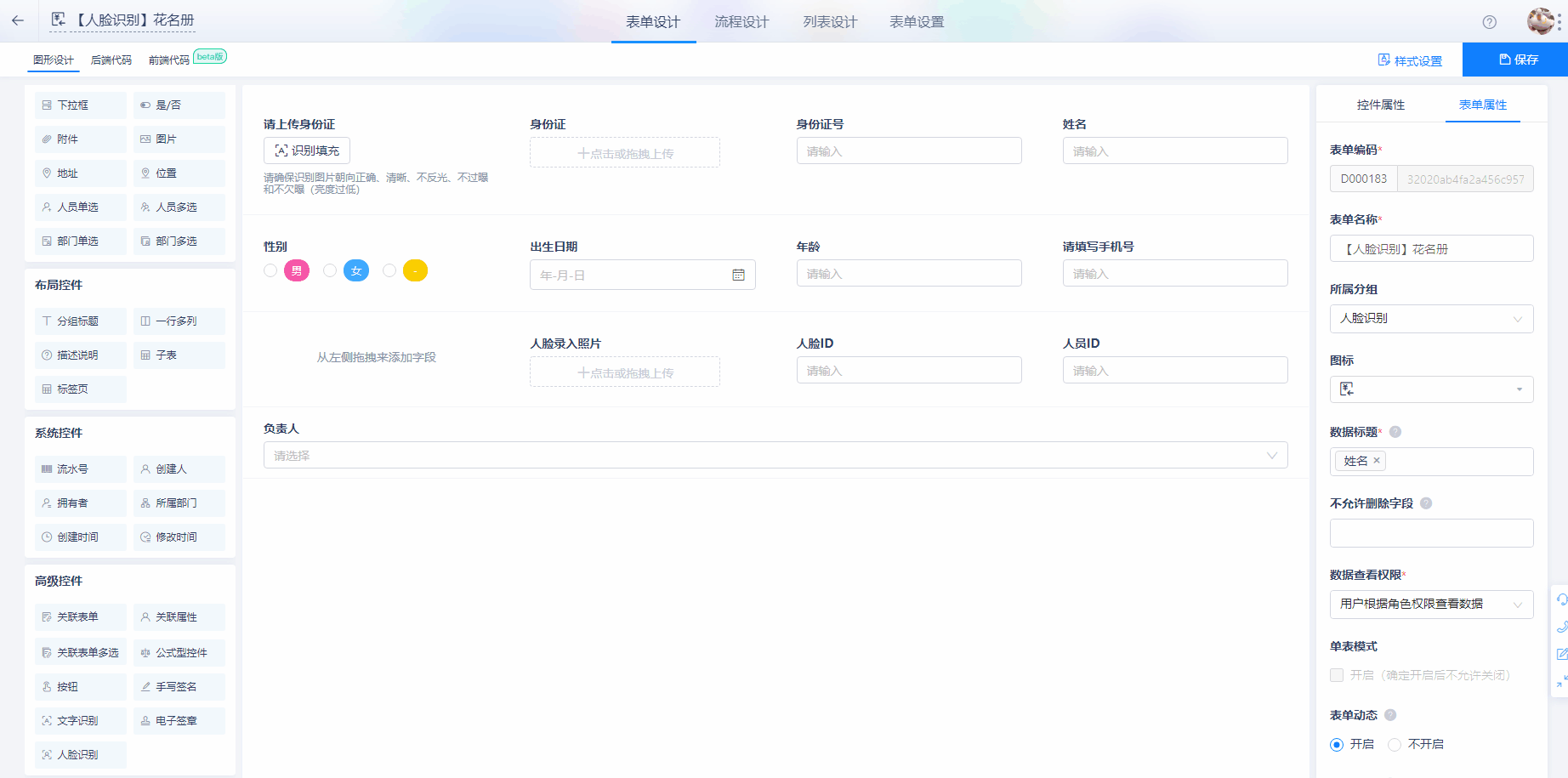Switch to 控件属性 panel tab
This screenshot has height=778, width=1568.
coord(1381,105)
